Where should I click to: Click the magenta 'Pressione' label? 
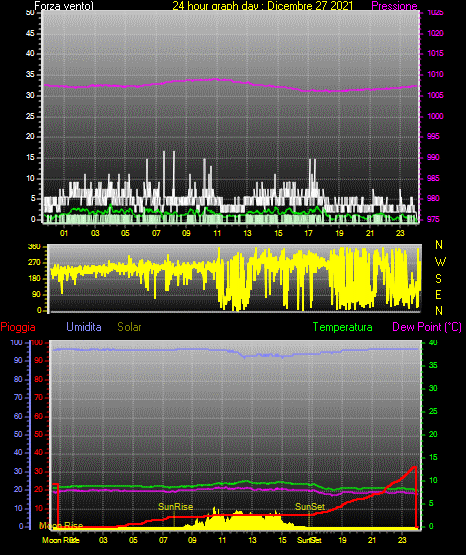[394, 6]
